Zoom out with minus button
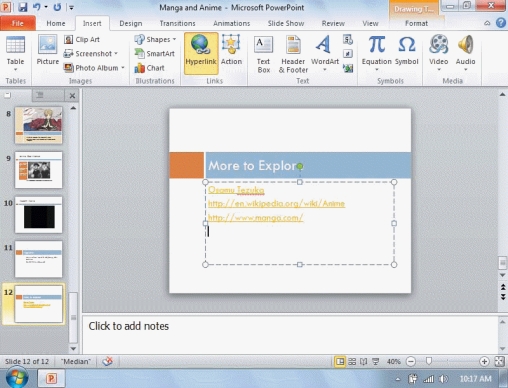Viewport: 508px width, 388px height. 411,361
